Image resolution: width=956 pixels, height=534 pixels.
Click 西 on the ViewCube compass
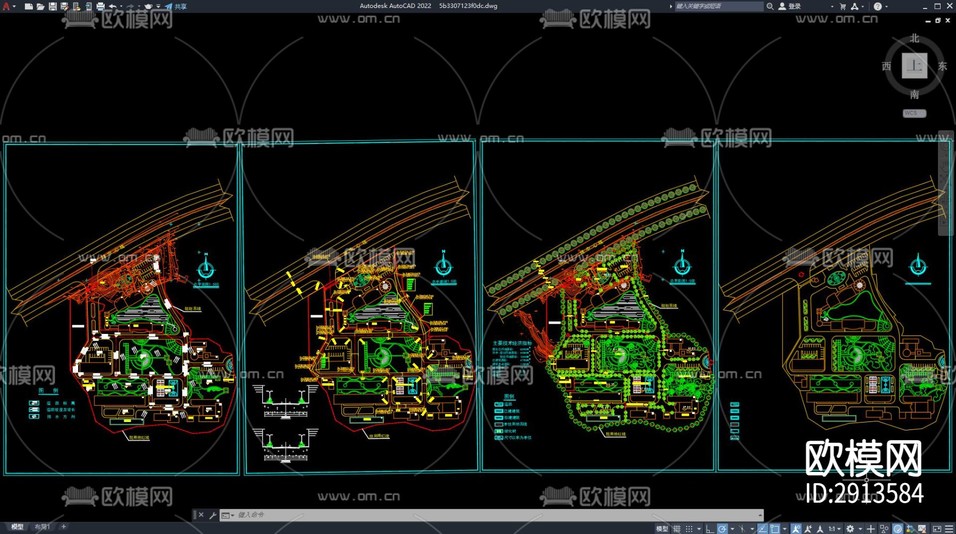tap(886, 66)
